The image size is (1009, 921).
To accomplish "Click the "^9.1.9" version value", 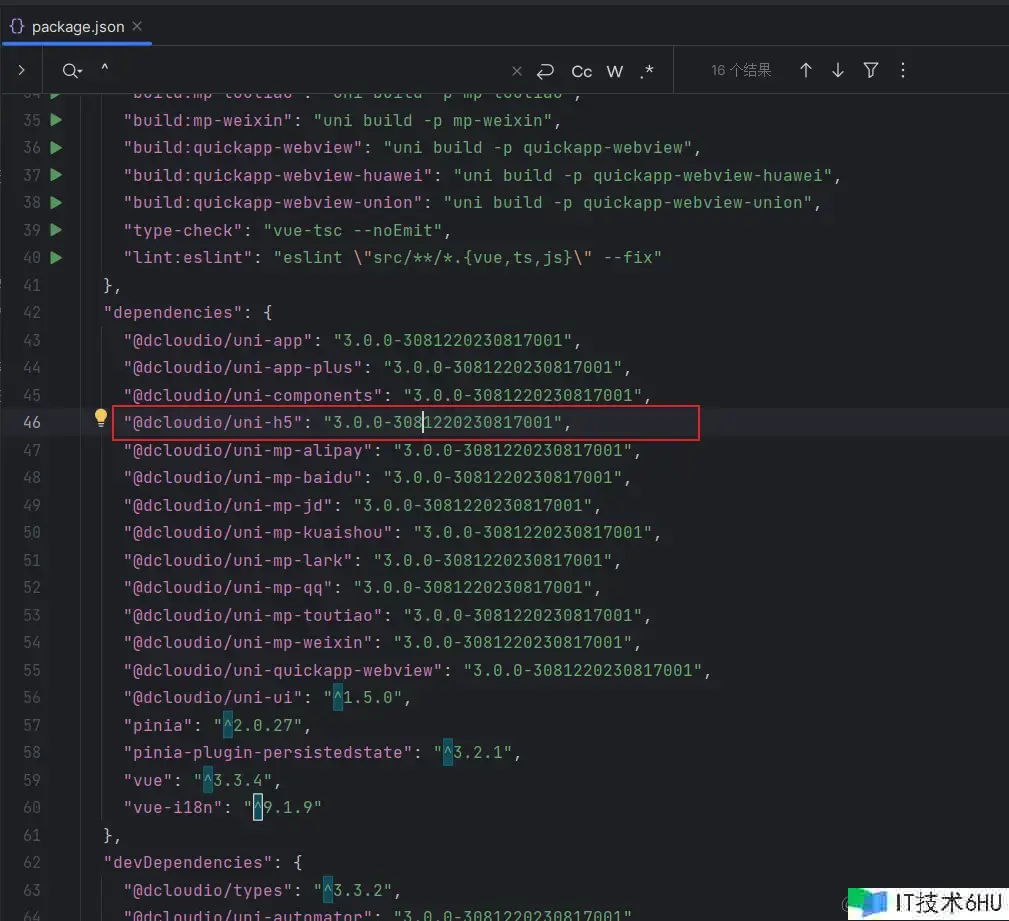I will coord(282,807).
